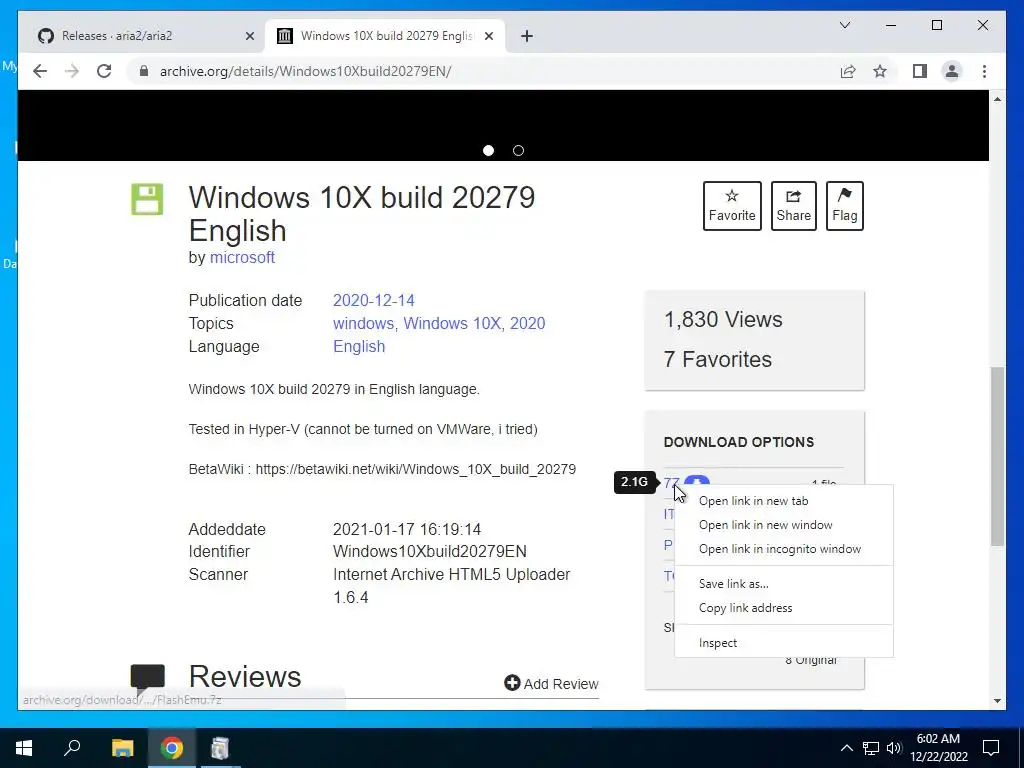1024x768 pixels.
Task: Open network status tray icon
Action: click(x=871, y=748)
